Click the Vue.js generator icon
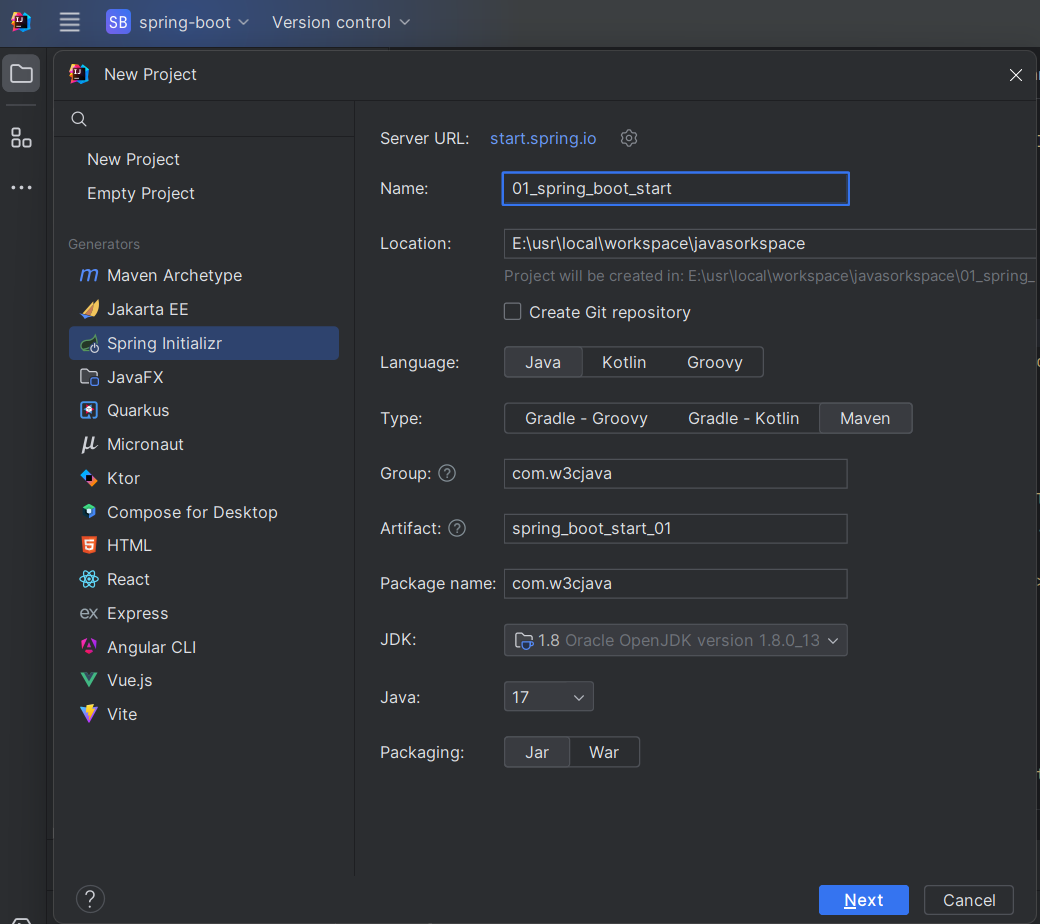 pos(89,681)
